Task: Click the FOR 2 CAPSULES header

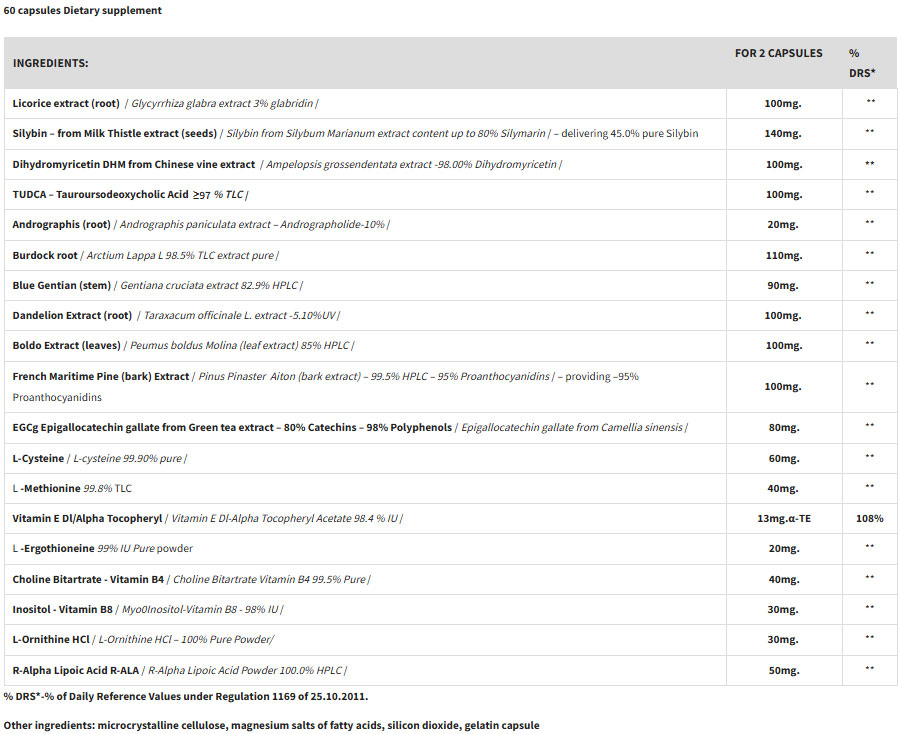Action: 778,53
